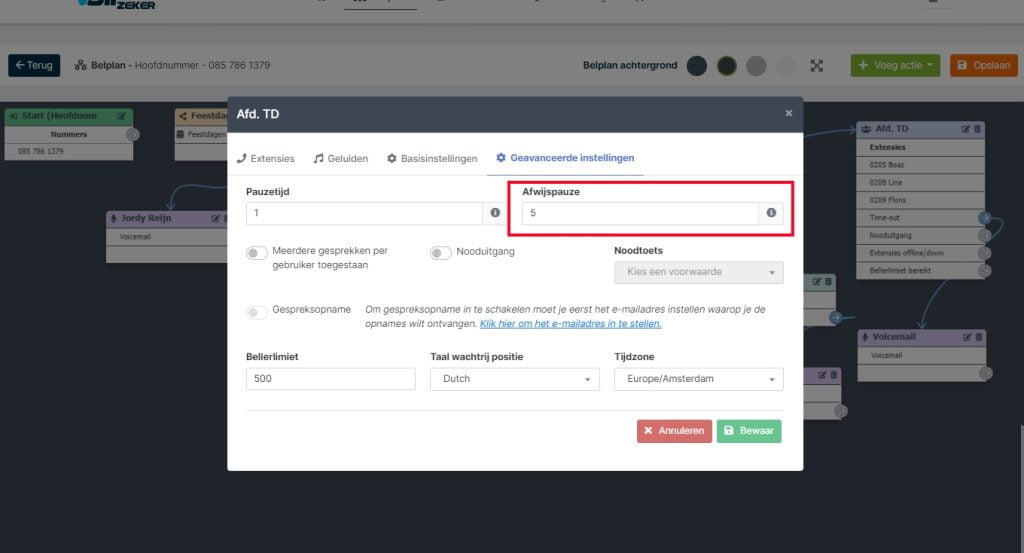Screen dimensions: 1024x553
Task: Open the e-mailadres instellen link
Action: (571, 324)
